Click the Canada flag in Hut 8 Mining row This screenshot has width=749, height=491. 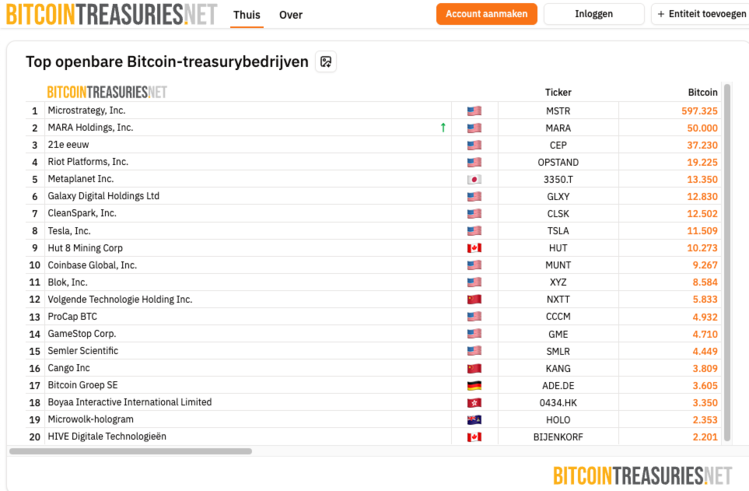pyautogui.click(x=474, y=248)
